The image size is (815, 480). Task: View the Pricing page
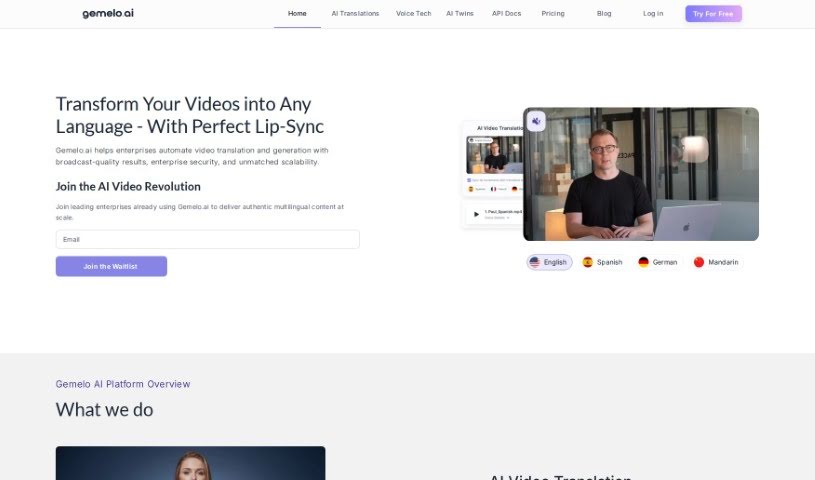tap(553, 14)
